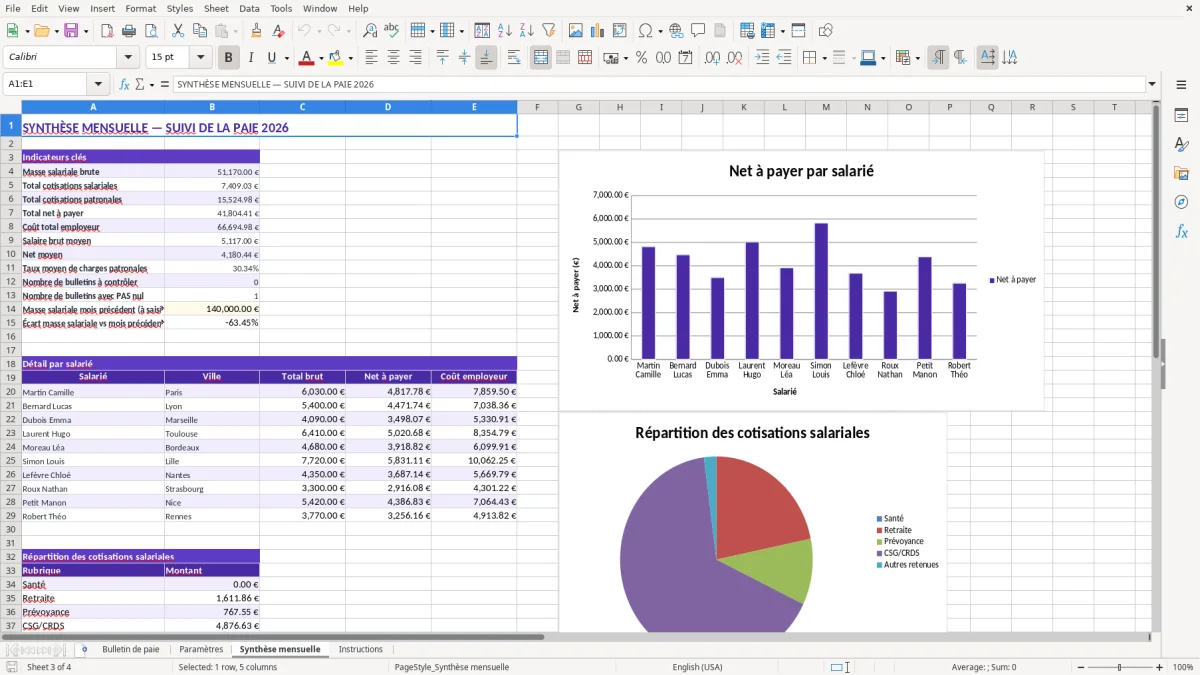Open Function Wizard fx icon
The image size is (1200, 675).
click(124, 84)
